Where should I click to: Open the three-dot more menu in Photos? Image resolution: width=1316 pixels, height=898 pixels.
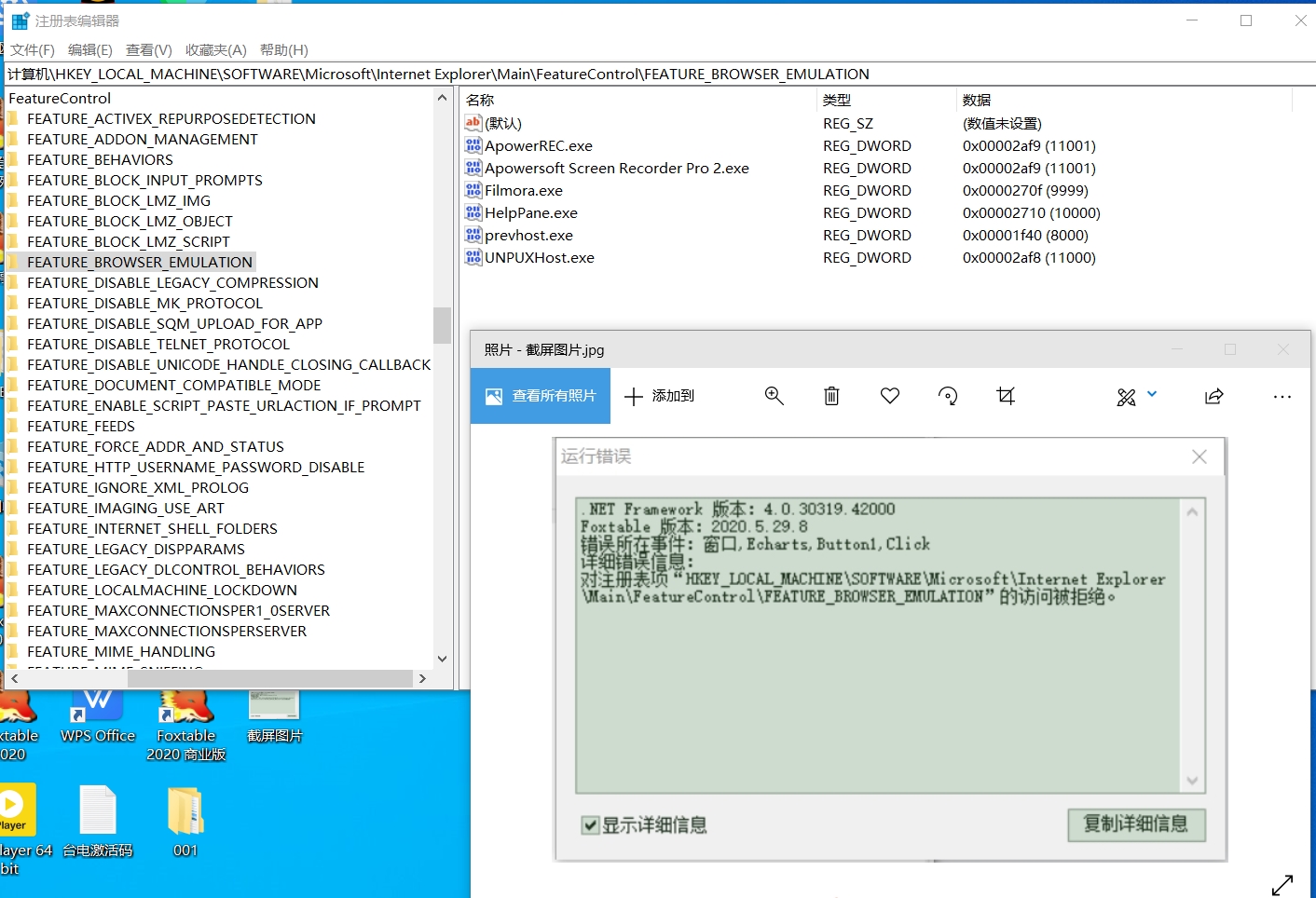pyautogui.click(x=1282, y=397)
